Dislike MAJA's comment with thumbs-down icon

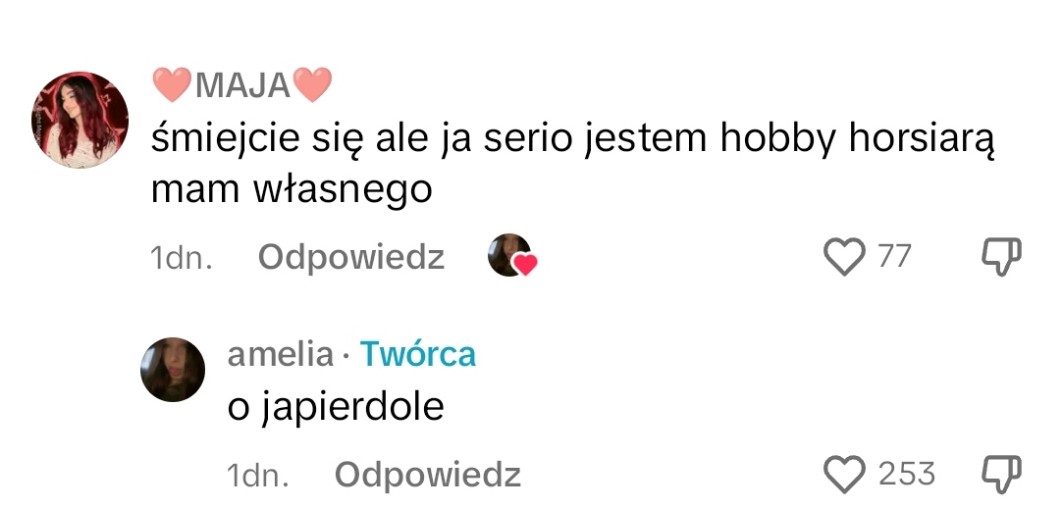1001,257
